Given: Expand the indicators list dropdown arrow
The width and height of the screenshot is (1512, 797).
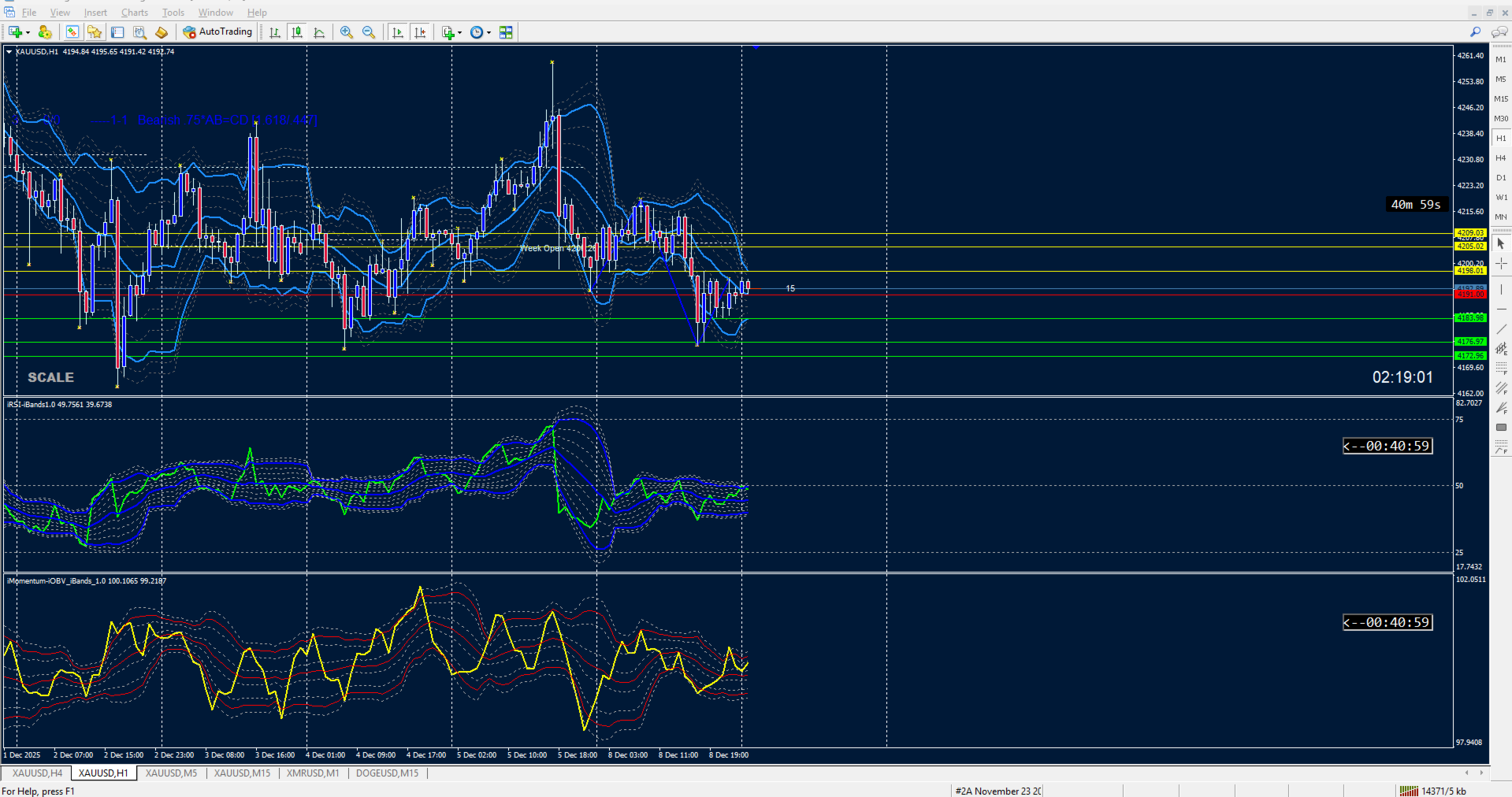Looking at the screenshot, I should click(459, 32).
